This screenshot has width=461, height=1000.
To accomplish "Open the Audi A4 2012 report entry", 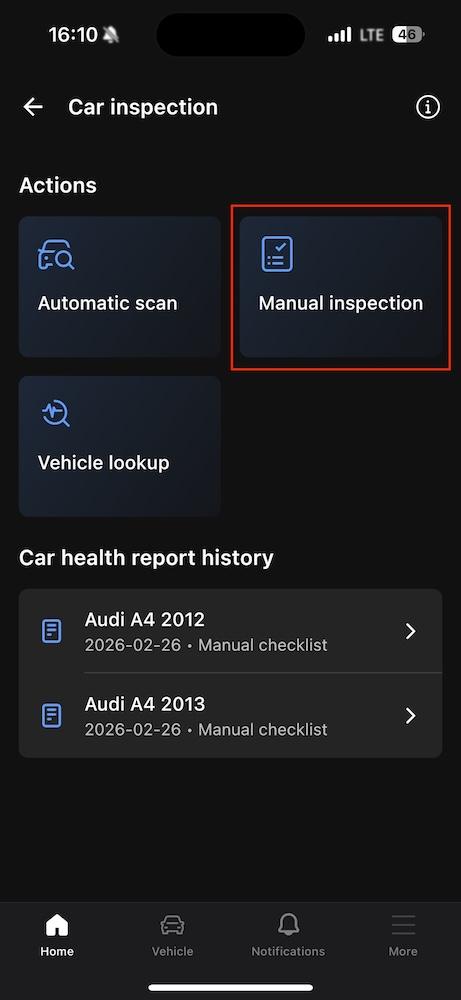I will coord(230,631).
